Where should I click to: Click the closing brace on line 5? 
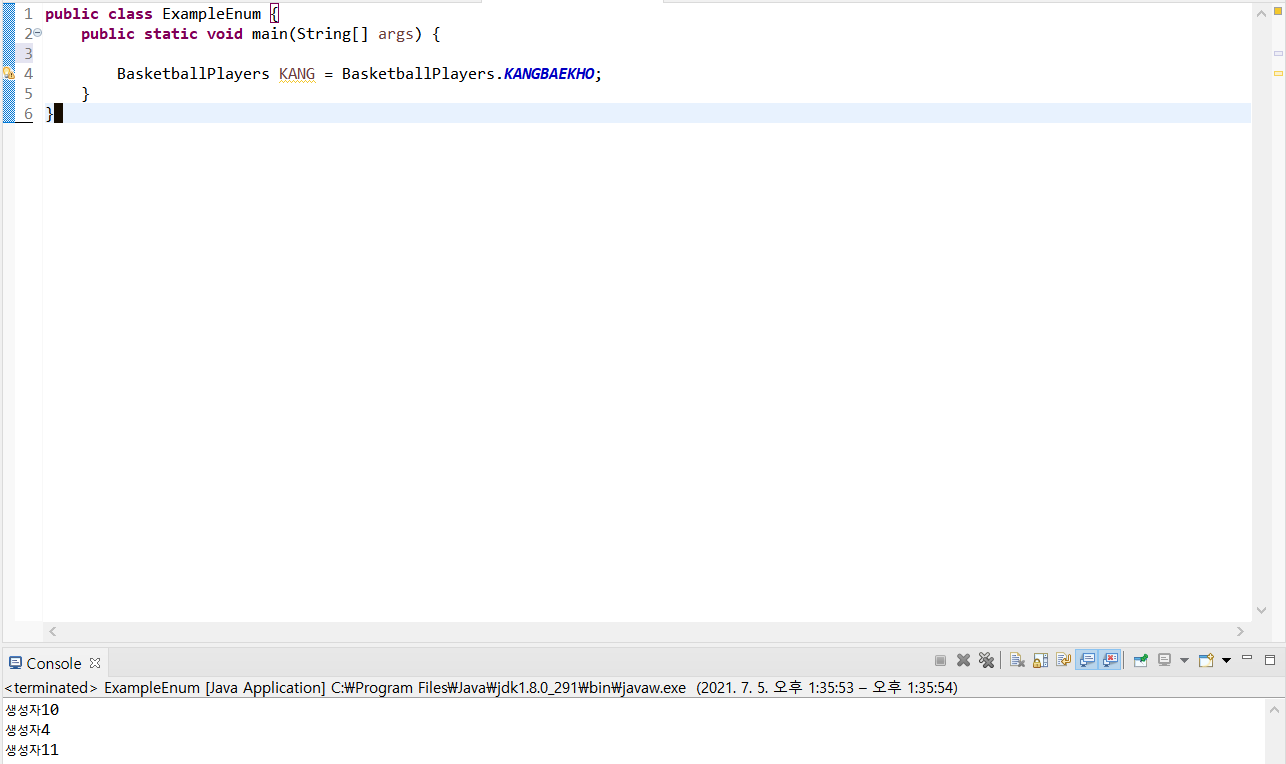click(x=86, y=94)
